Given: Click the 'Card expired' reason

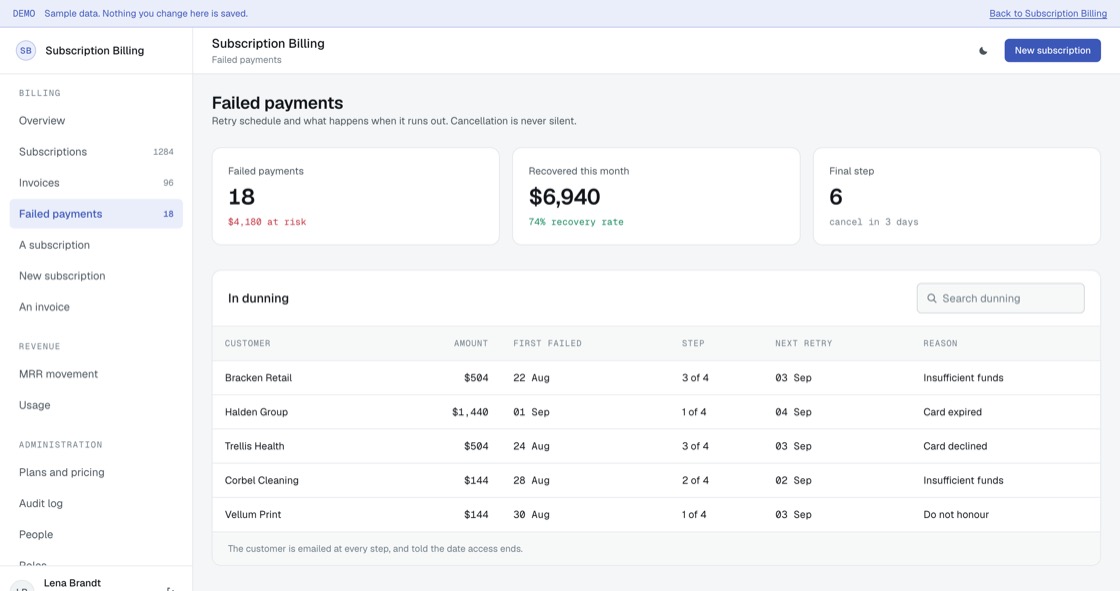Looking at the screenshot, I should coord(952,412).
